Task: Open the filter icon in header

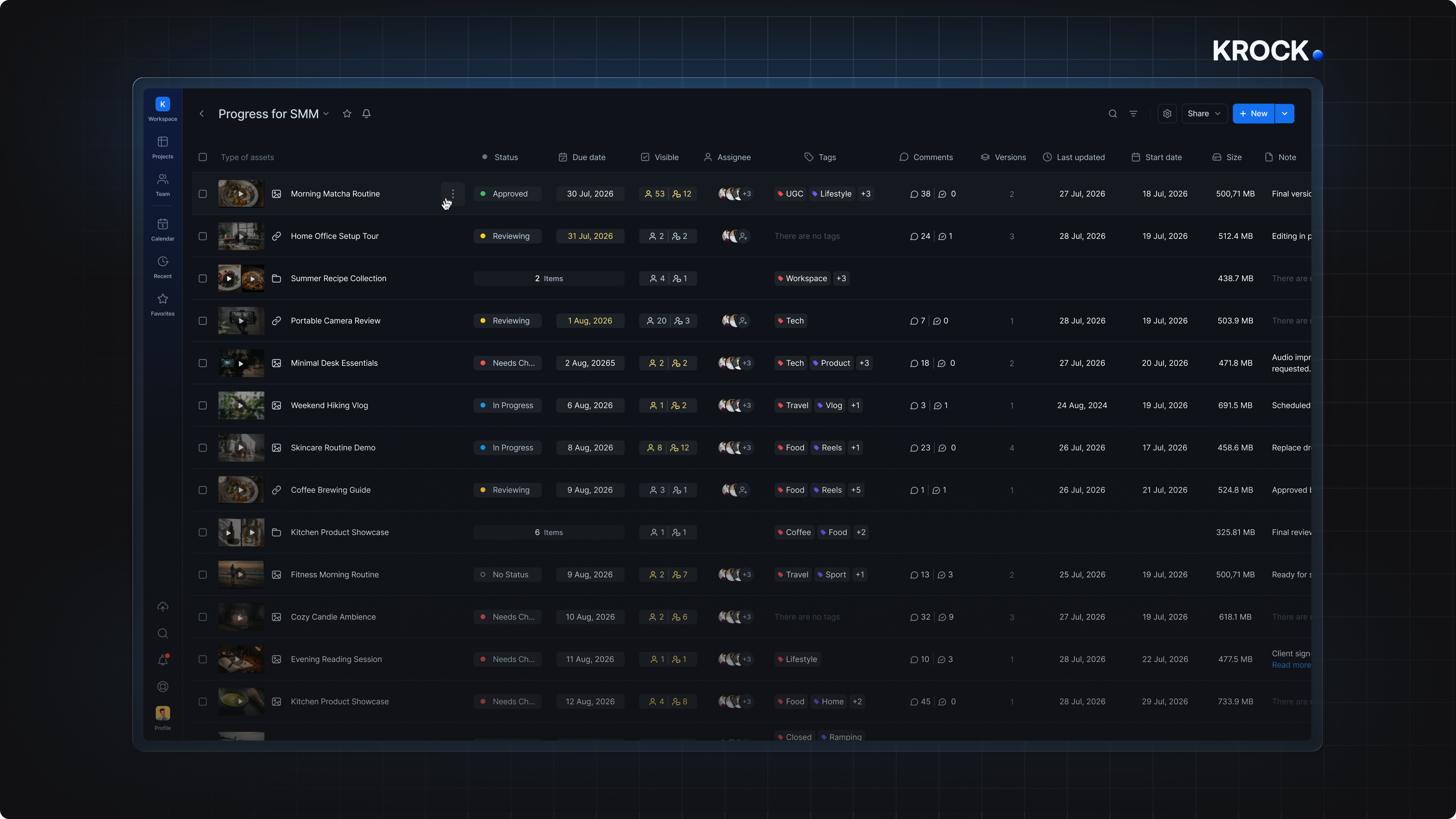Action: pos(1133,114)
